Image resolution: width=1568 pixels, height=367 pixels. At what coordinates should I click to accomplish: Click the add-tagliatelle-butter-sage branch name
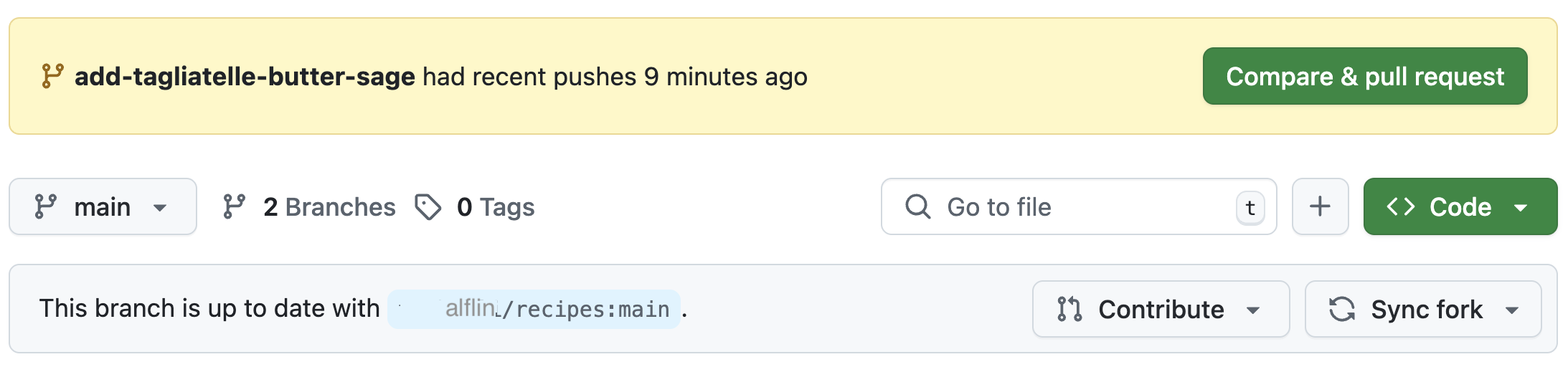click(245, 76)
